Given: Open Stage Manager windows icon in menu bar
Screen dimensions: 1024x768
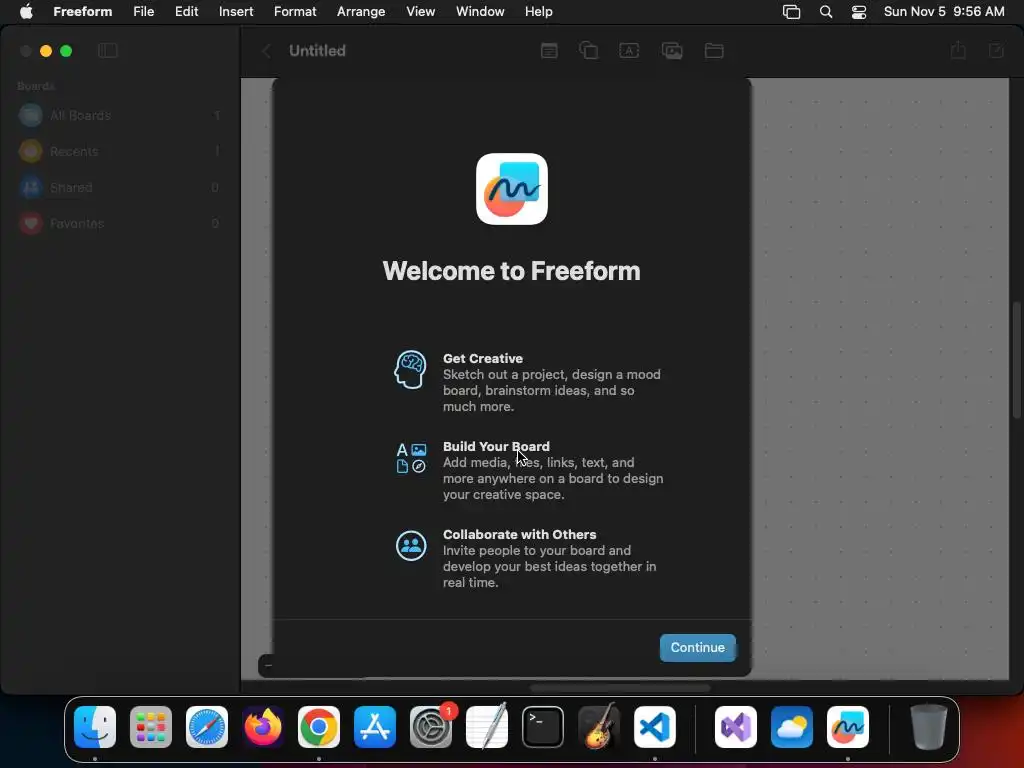Looking at the screenshot, I should coord(791,12).
